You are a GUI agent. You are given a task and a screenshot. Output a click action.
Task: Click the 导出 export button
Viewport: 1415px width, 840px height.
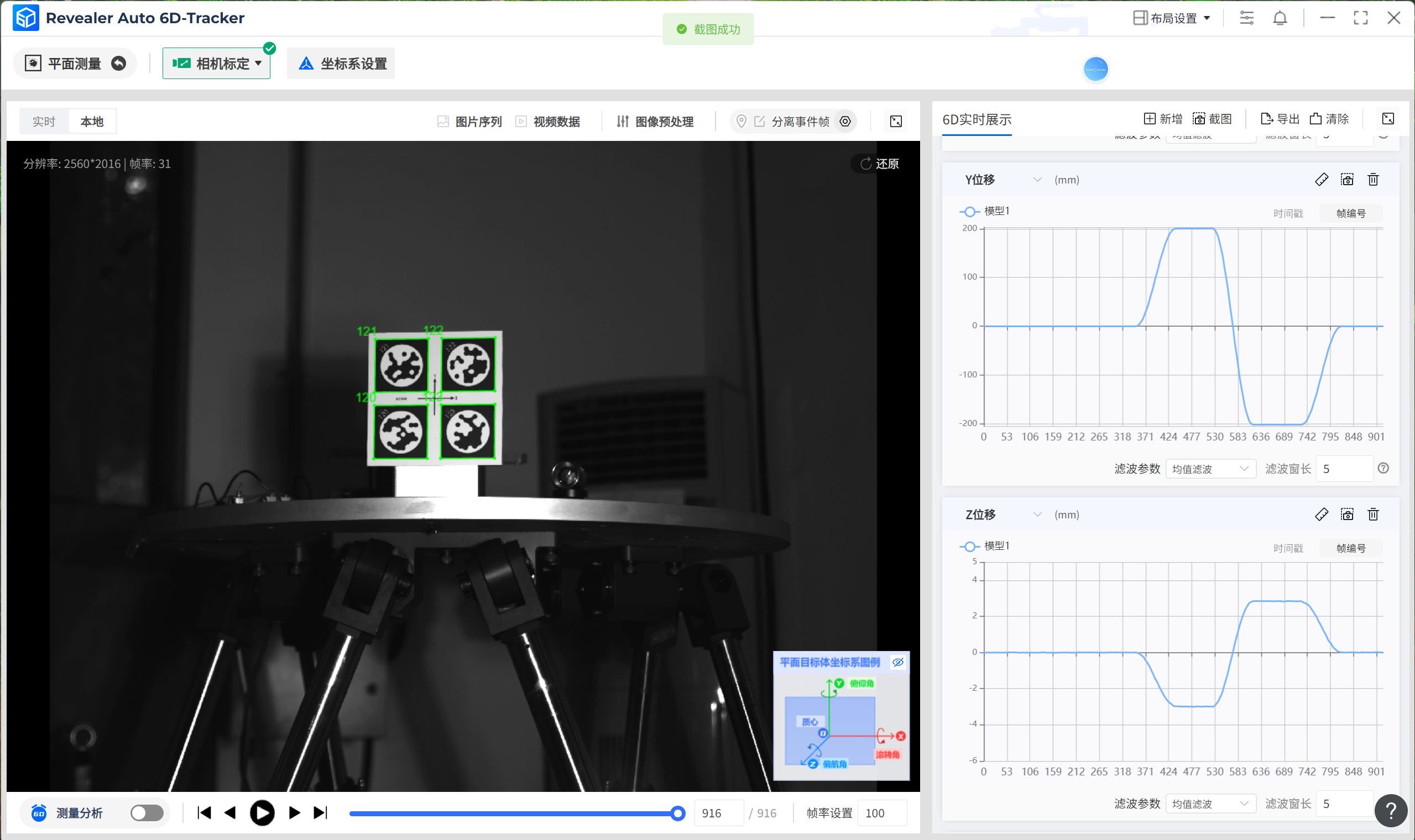[1280, 119]
